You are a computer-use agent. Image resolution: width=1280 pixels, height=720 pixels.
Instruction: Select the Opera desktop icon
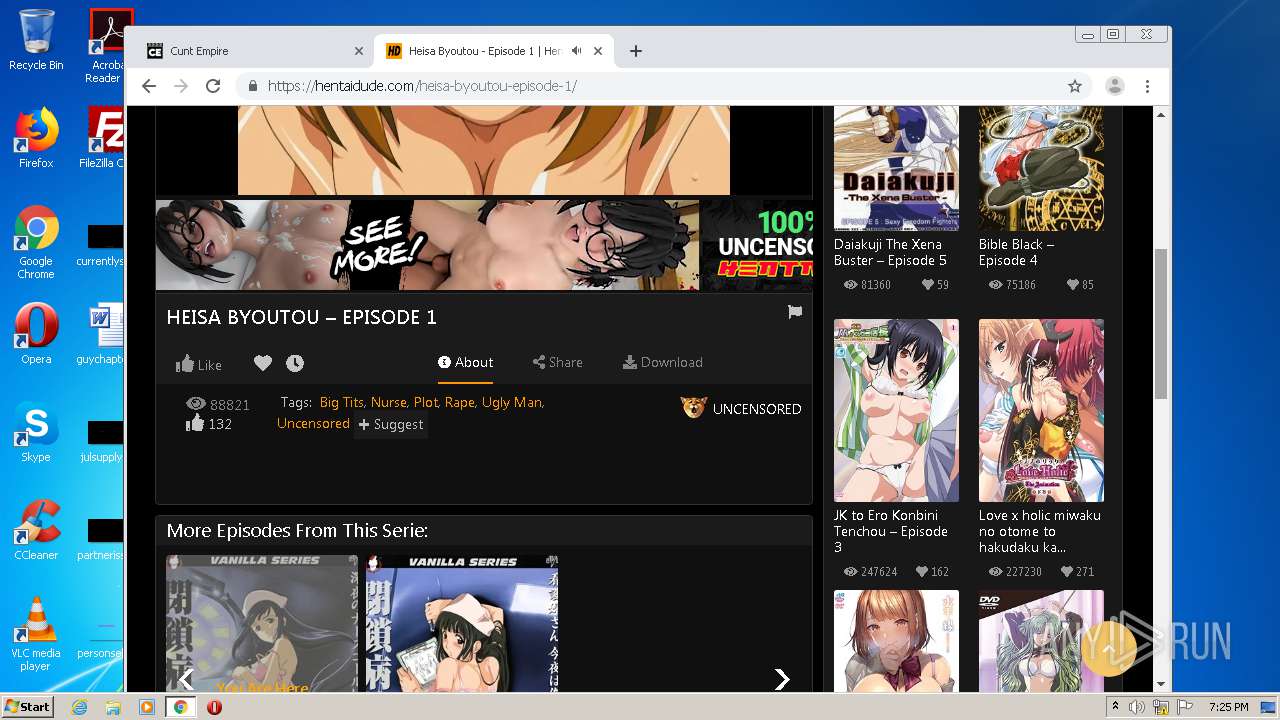36,334
